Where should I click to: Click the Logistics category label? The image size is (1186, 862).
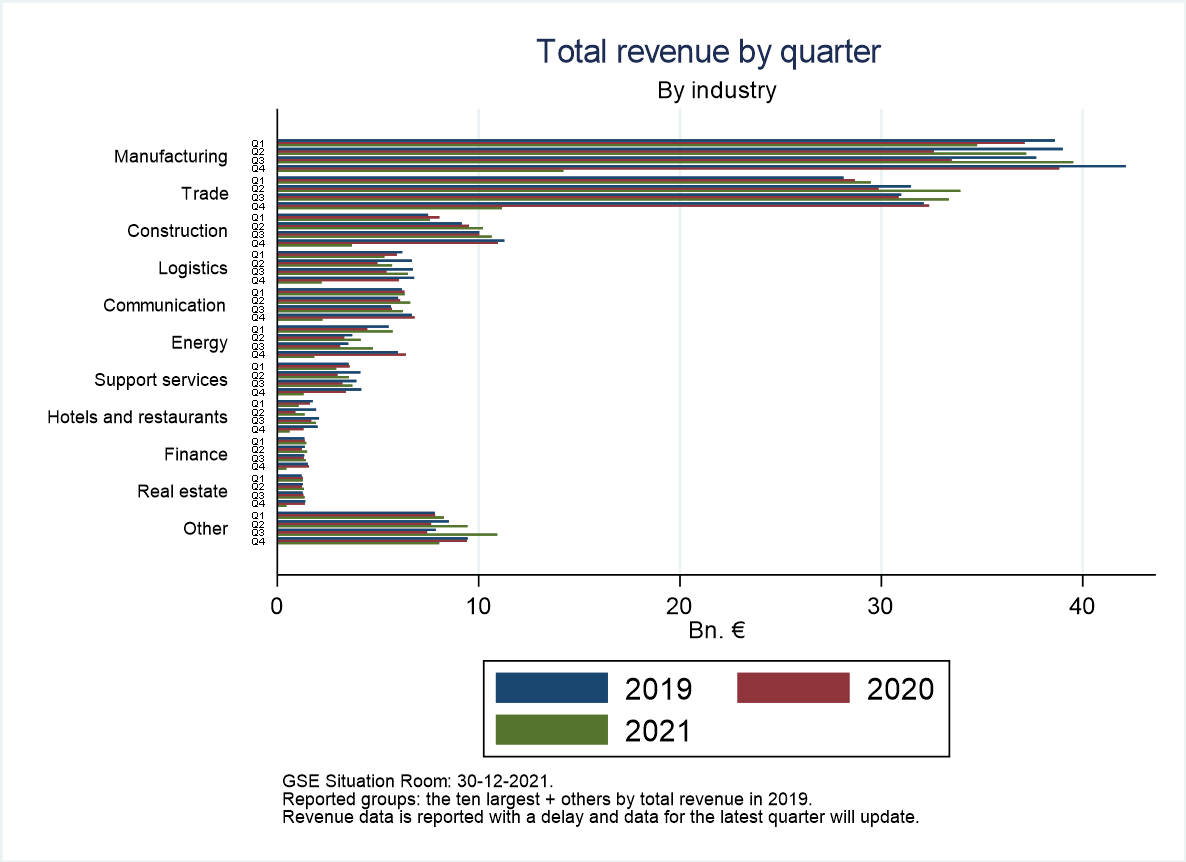coord(193,268)
